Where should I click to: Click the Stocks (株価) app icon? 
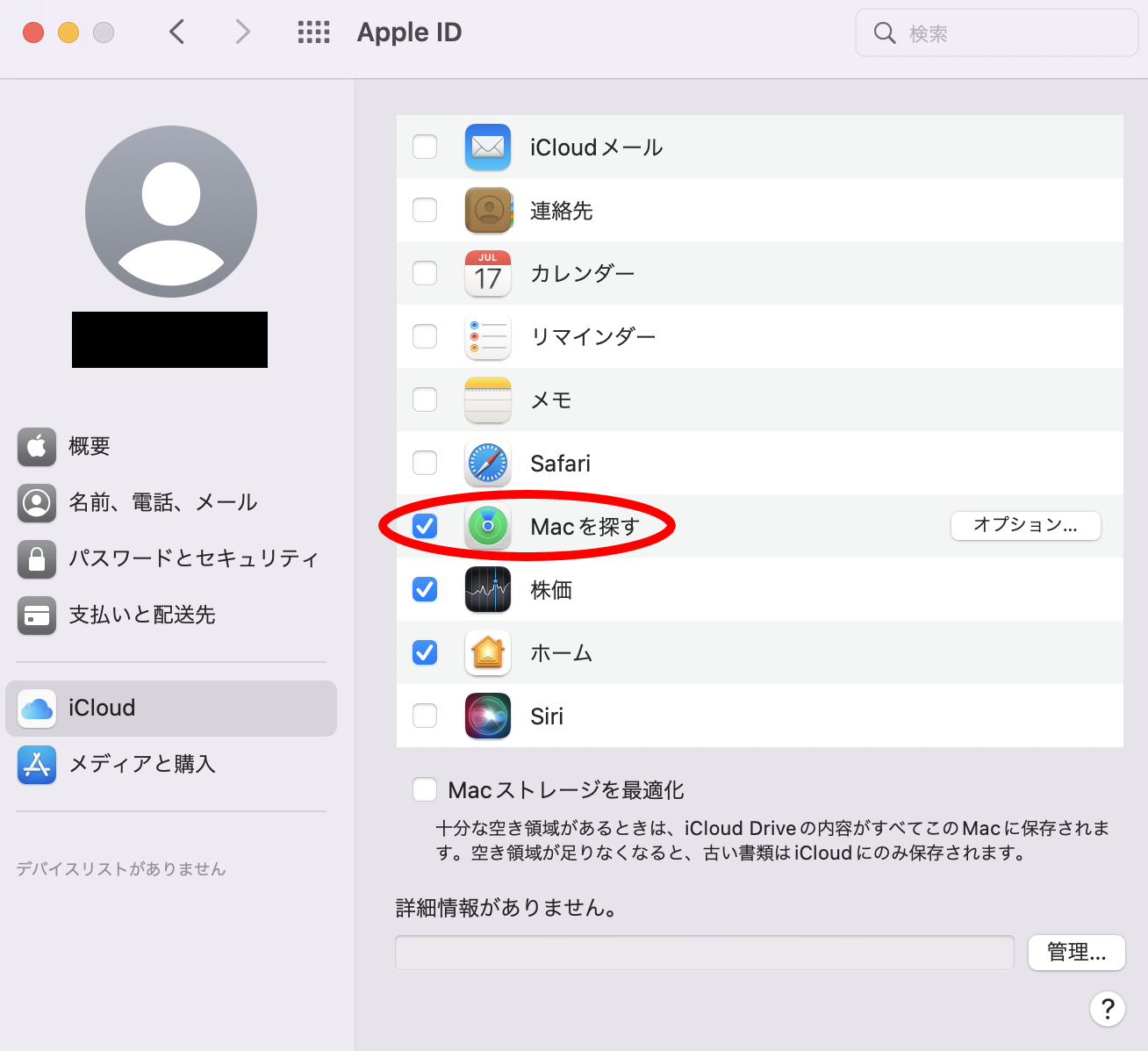click(488, 590)
